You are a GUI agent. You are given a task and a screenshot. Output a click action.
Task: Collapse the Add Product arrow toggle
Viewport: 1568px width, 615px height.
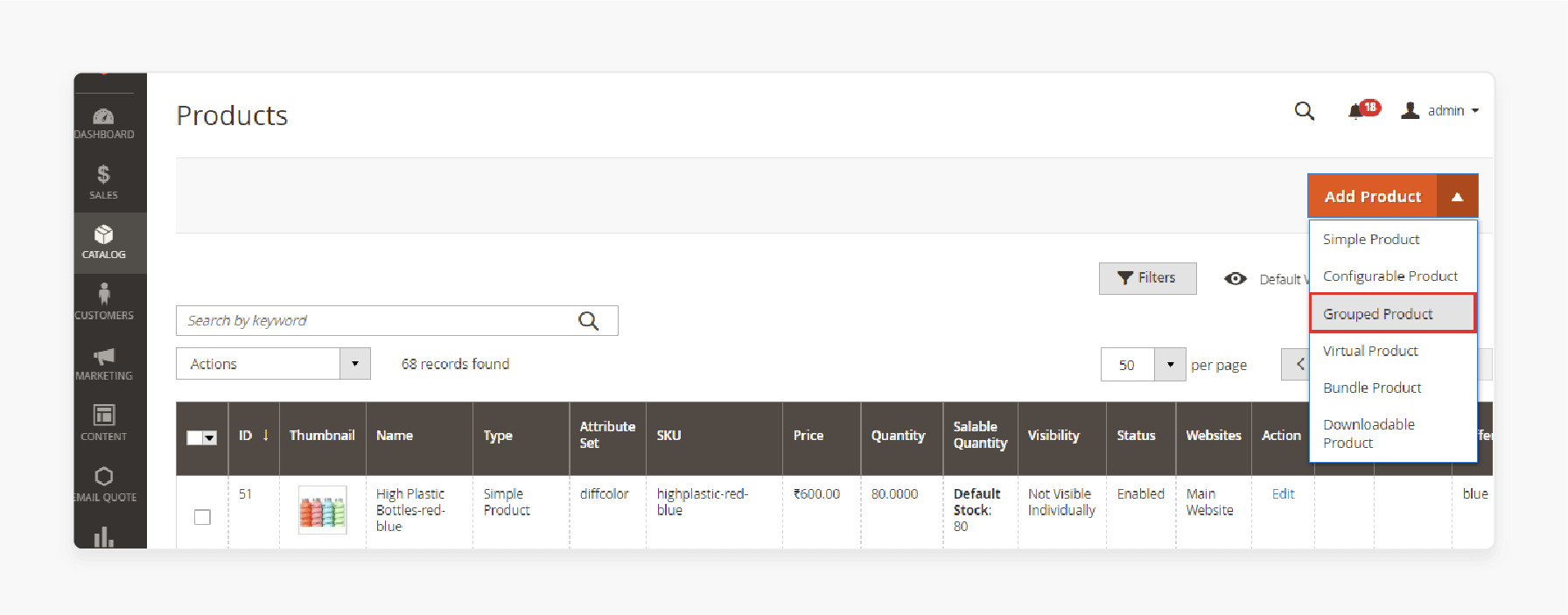point(1457,197)
